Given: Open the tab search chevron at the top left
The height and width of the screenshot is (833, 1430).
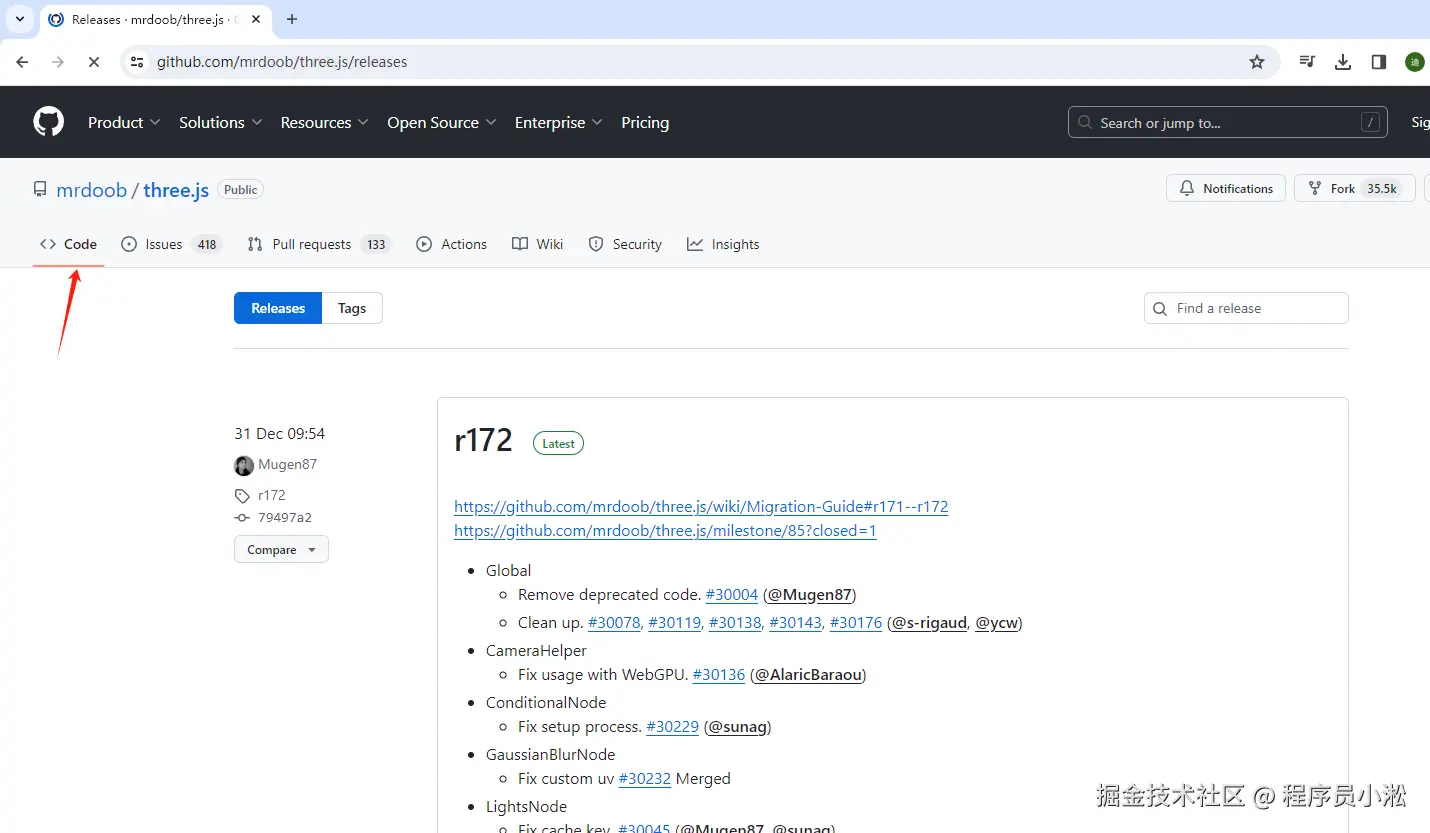Looking at the screenshot, I should click(x=19, y=19).
